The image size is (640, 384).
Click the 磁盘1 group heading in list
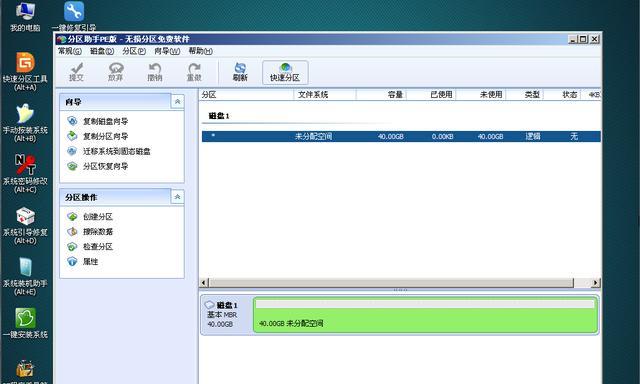tap(219, 116)
